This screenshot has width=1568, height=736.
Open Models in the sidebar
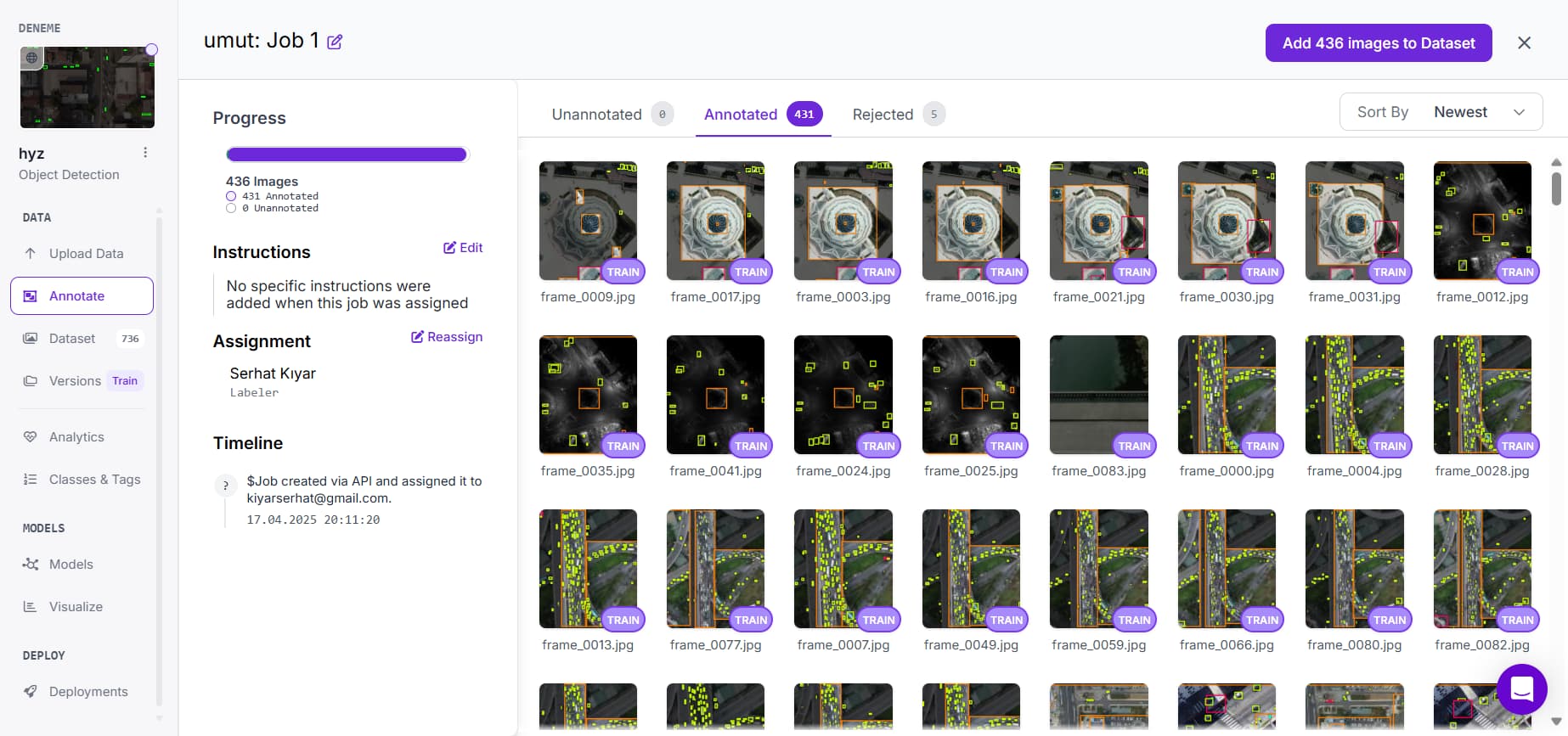[x=82, y=564]
